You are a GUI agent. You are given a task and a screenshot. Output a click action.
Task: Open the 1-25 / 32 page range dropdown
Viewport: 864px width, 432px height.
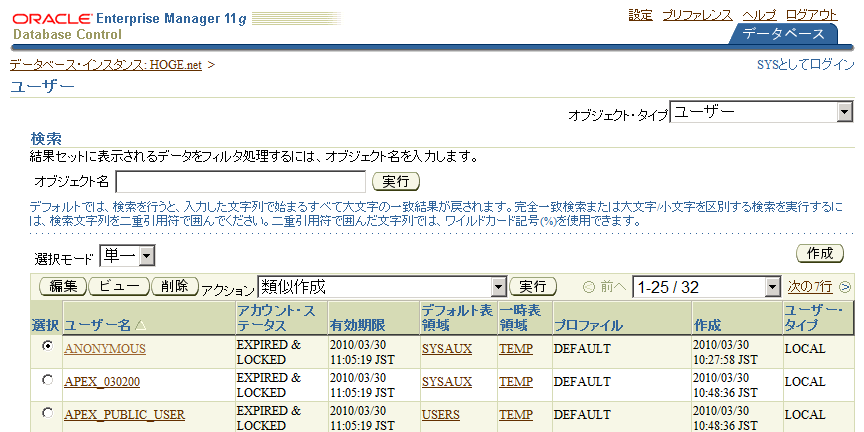coord(770,288)
